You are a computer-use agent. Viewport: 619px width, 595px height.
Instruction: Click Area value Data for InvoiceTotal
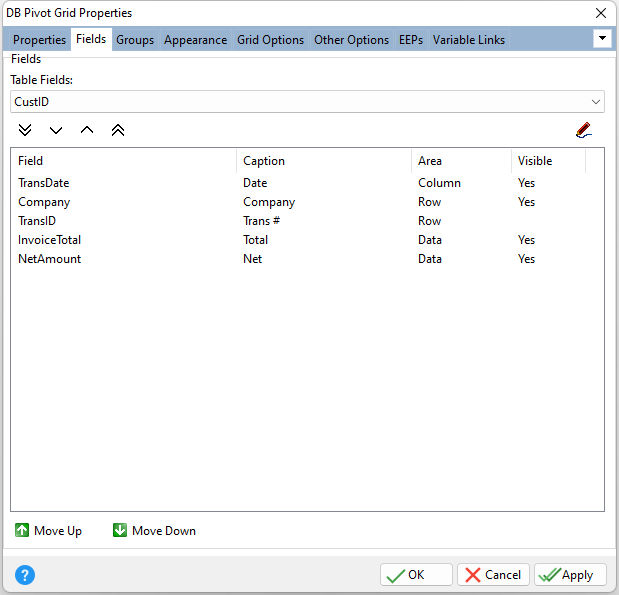point(430,240)
